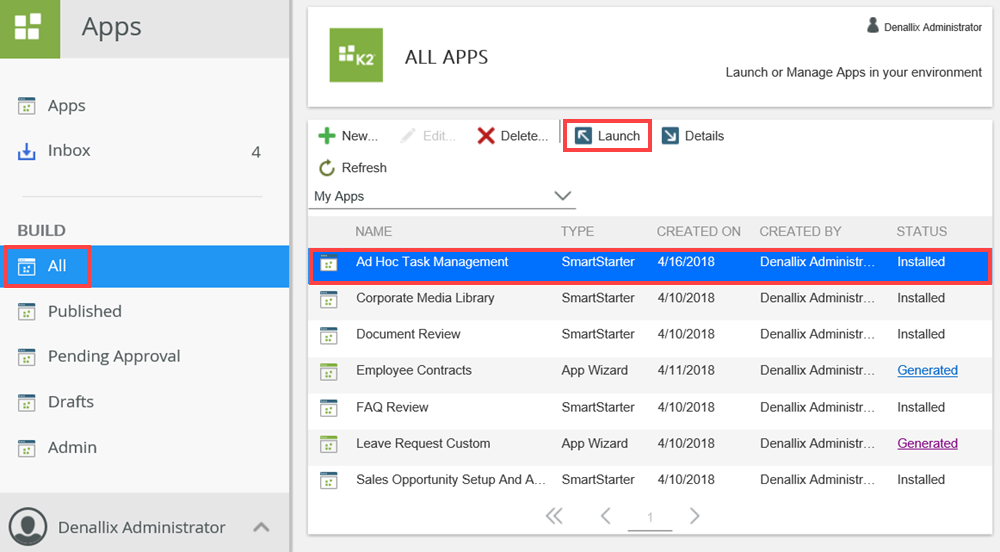
Task: Jump to first page double-arrow
Action: pyautogui.click(x=554, y=516)
